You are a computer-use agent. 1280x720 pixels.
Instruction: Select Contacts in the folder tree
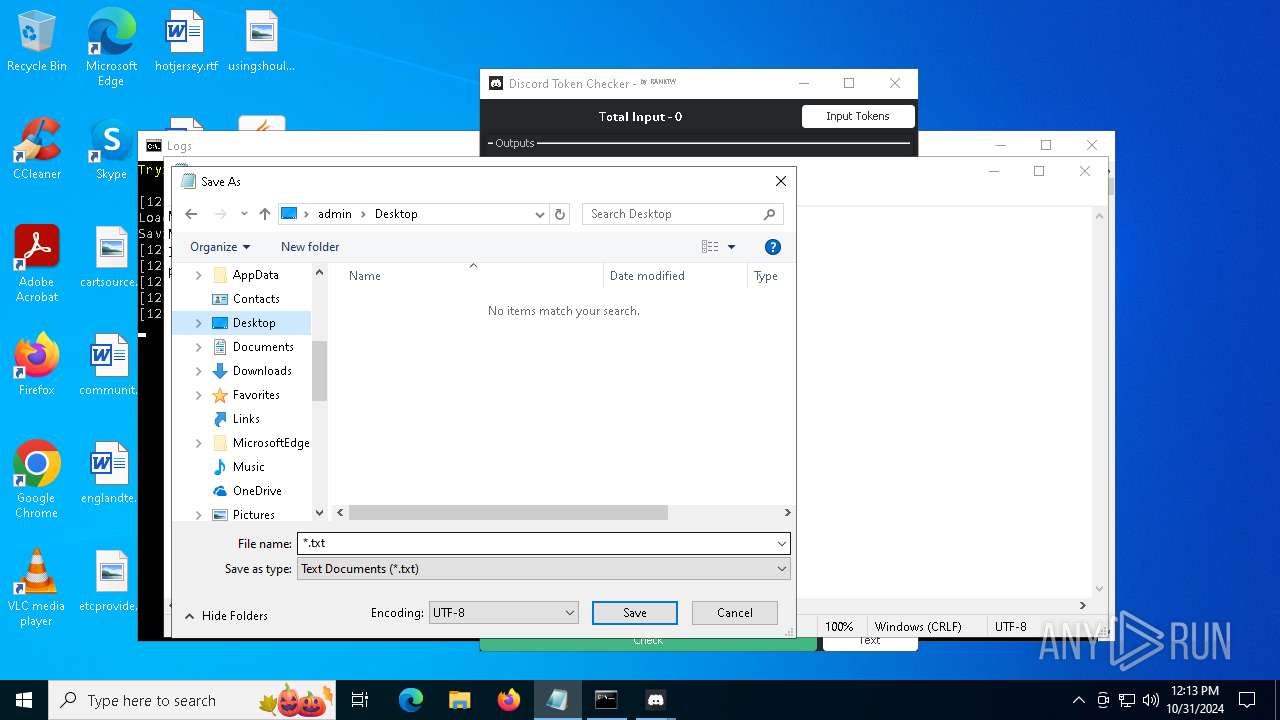[256, 299]
